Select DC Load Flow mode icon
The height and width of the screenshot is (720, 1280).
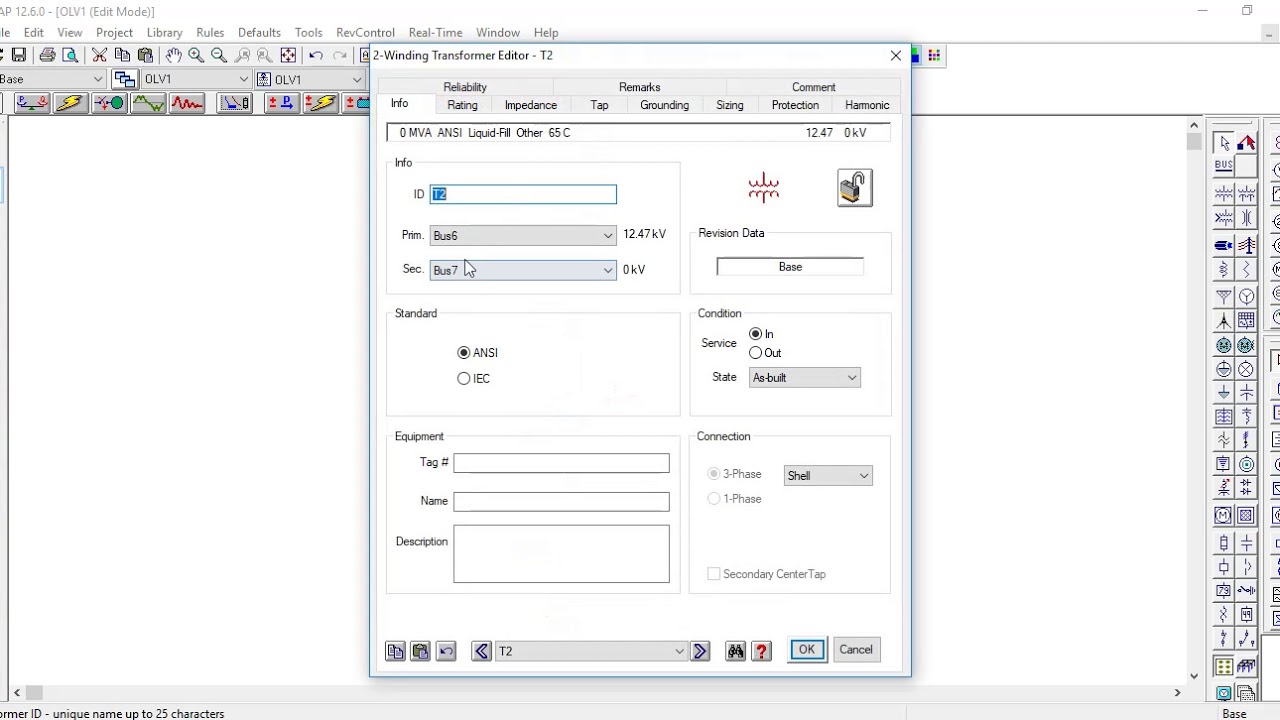coord(281,103)
